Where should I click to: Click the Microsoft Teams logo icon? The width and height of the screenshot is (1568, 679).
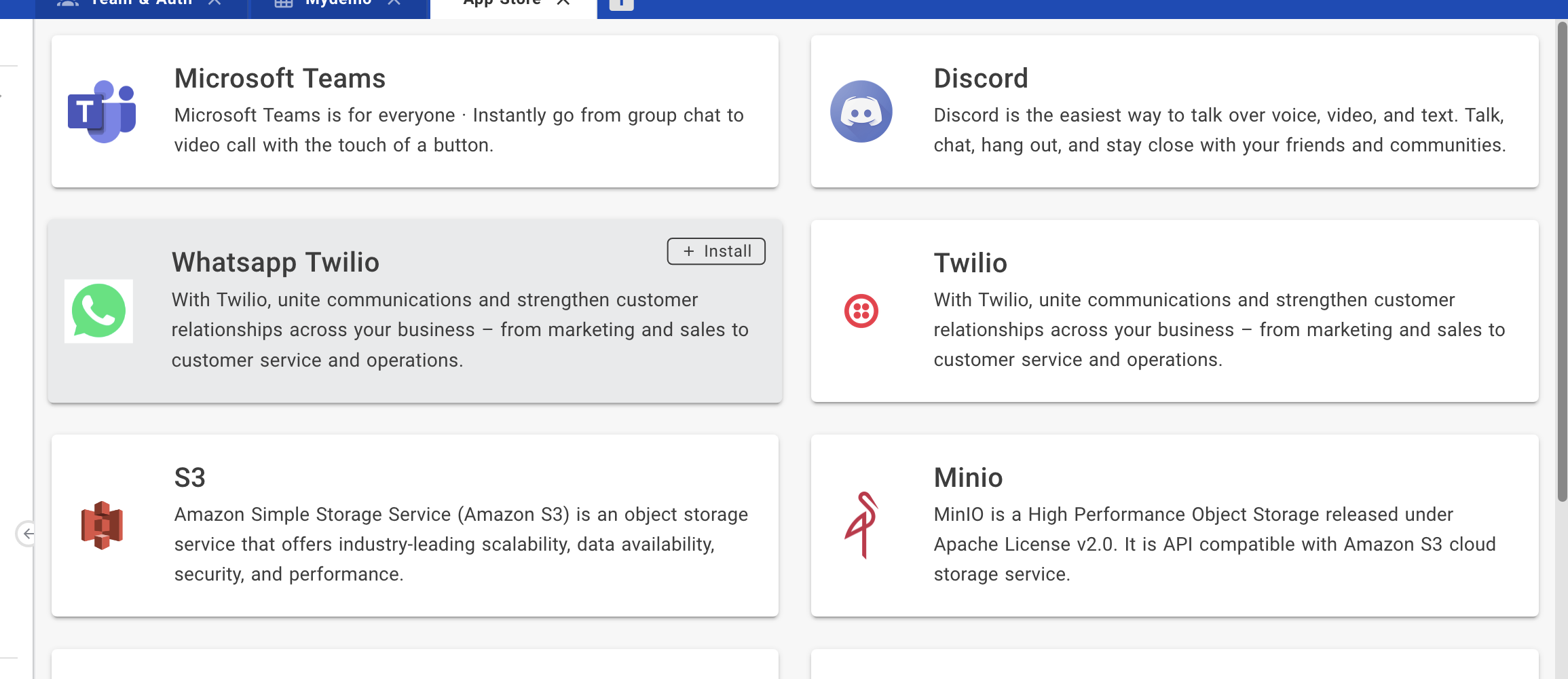(x=102, y=111)
